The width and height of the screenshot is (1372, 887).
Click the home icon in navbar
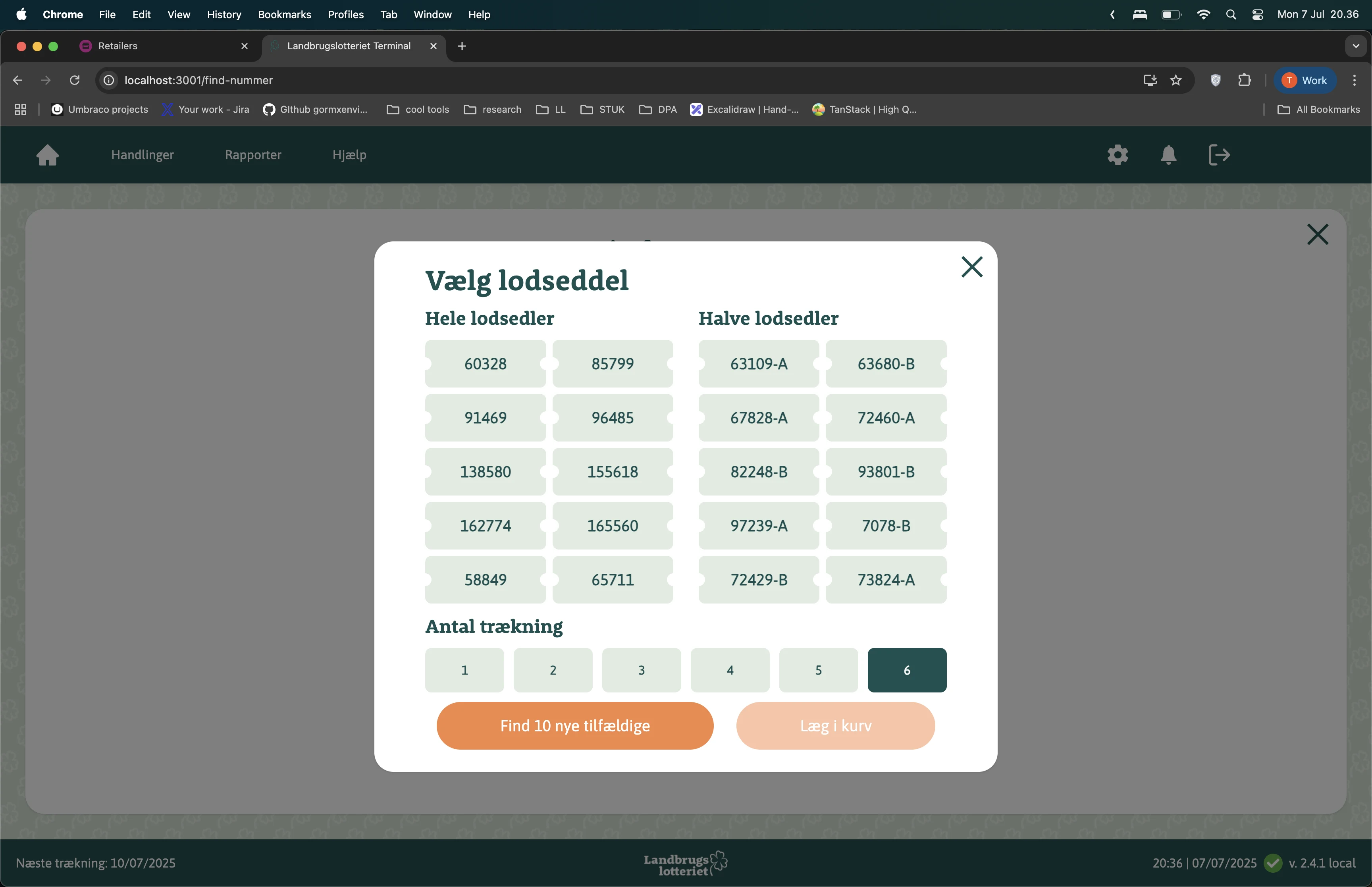(x=48, y=155)
